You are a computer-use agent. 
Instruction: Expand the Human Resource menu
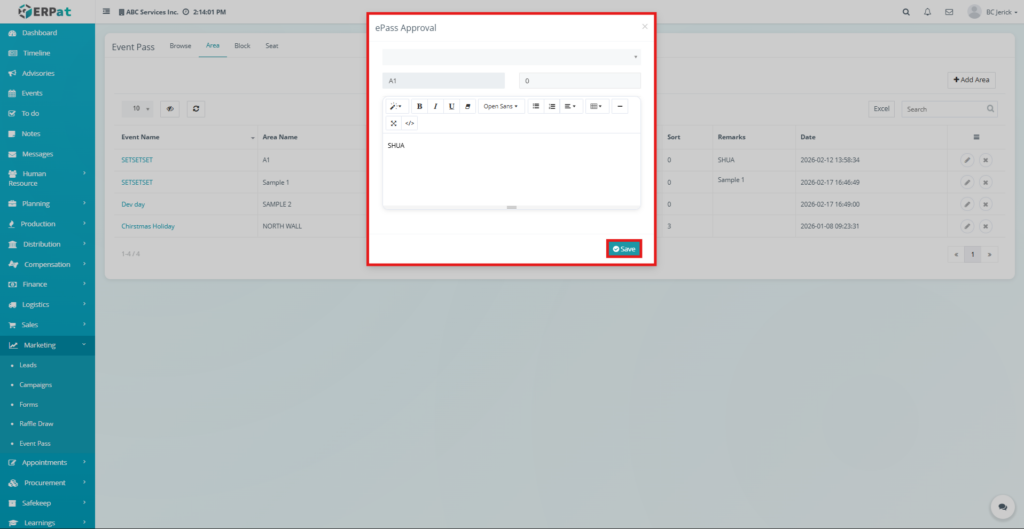coord(47,178)
